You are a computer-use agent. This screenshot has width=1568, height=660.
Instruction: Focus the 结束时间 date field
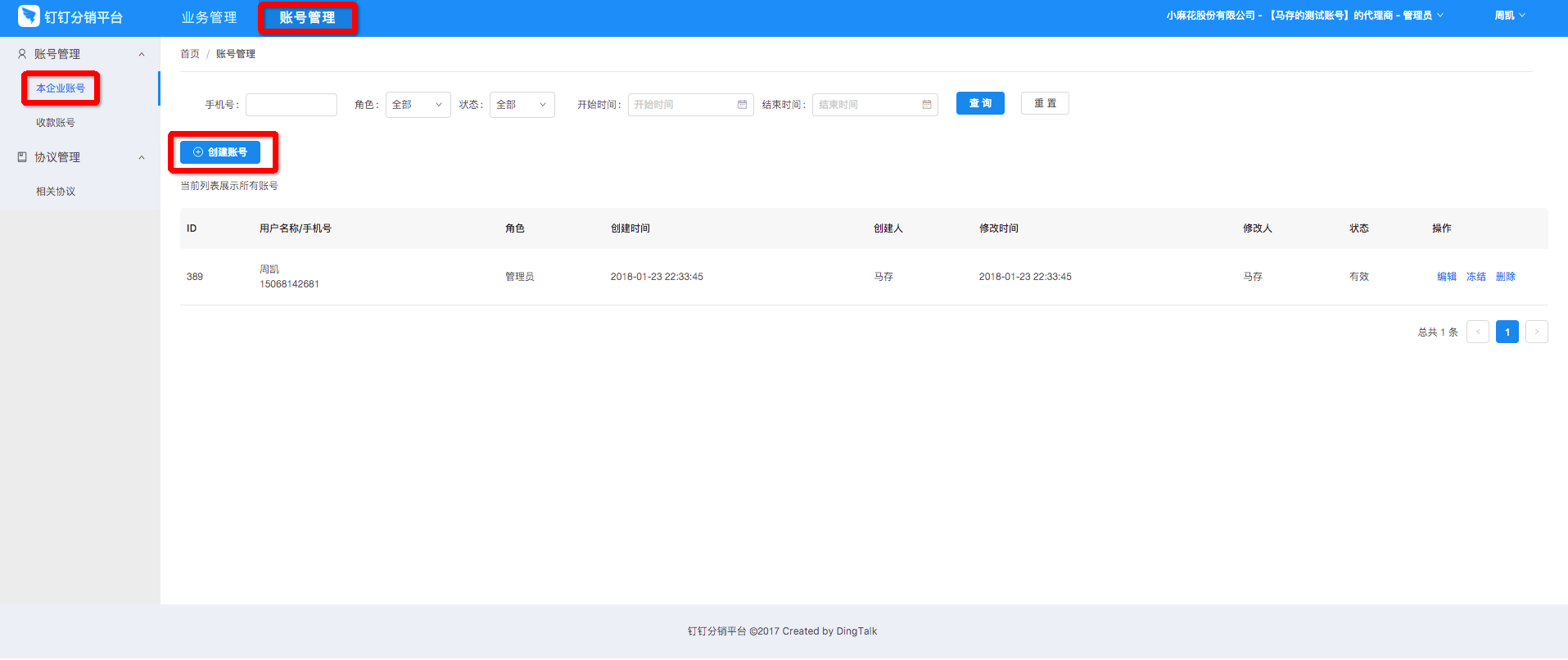click(874, 105)
